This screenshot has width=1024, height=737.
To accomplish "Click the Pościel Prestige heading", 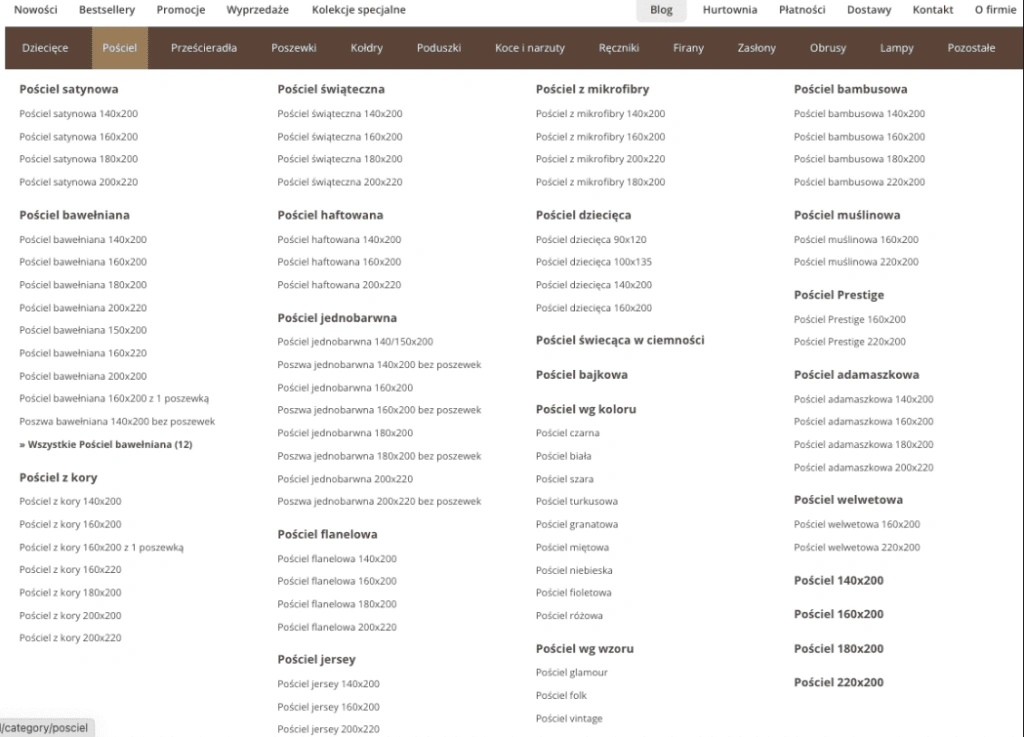I will click(839, 295).
